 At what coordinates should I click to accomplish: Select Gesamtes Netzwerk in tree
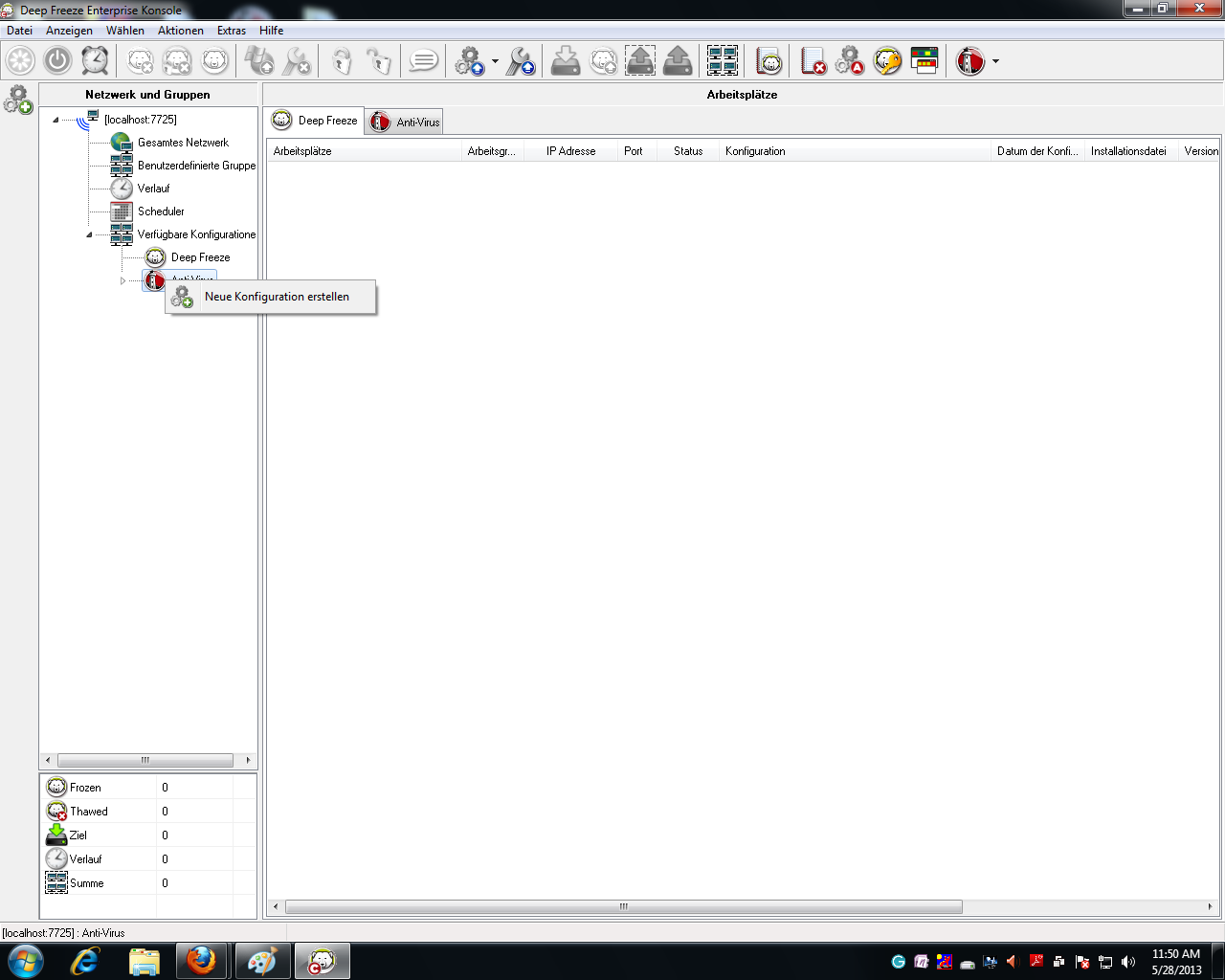point(183,143)
